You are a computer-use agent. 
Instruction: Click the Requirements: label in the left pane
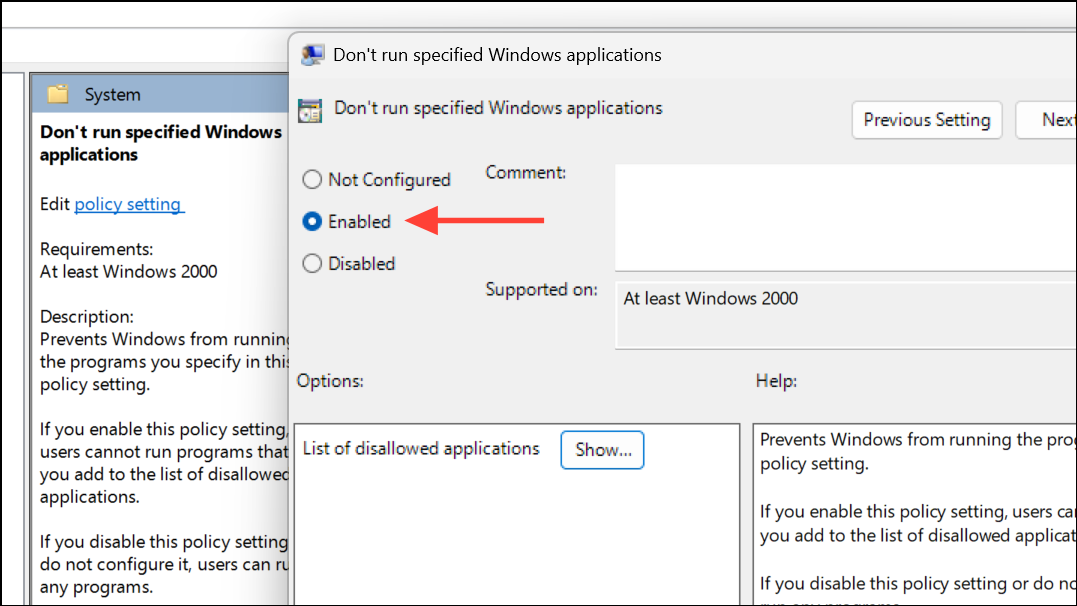[x=96, y=249]
